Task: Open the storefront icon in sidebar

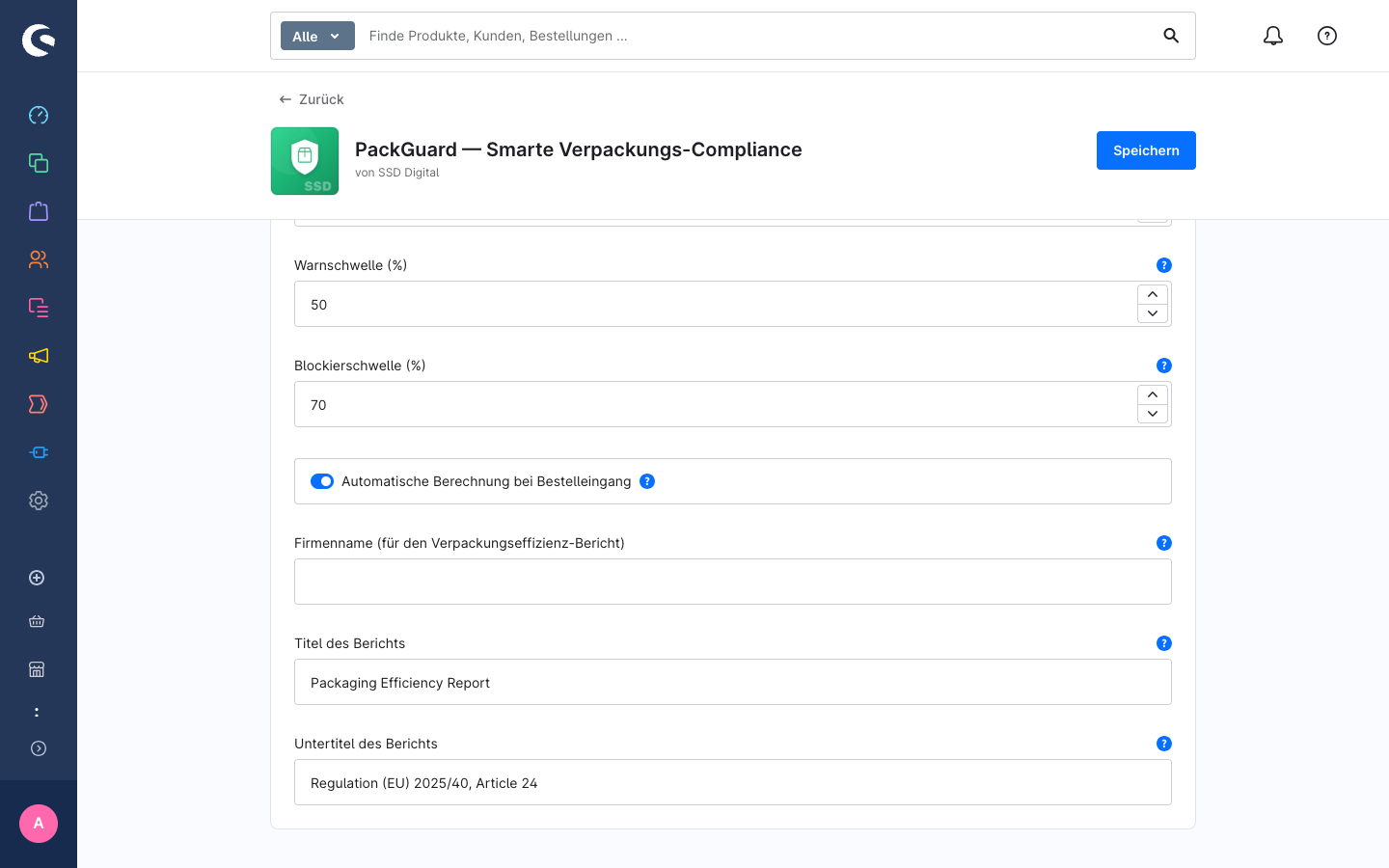Action: (37, 669)
